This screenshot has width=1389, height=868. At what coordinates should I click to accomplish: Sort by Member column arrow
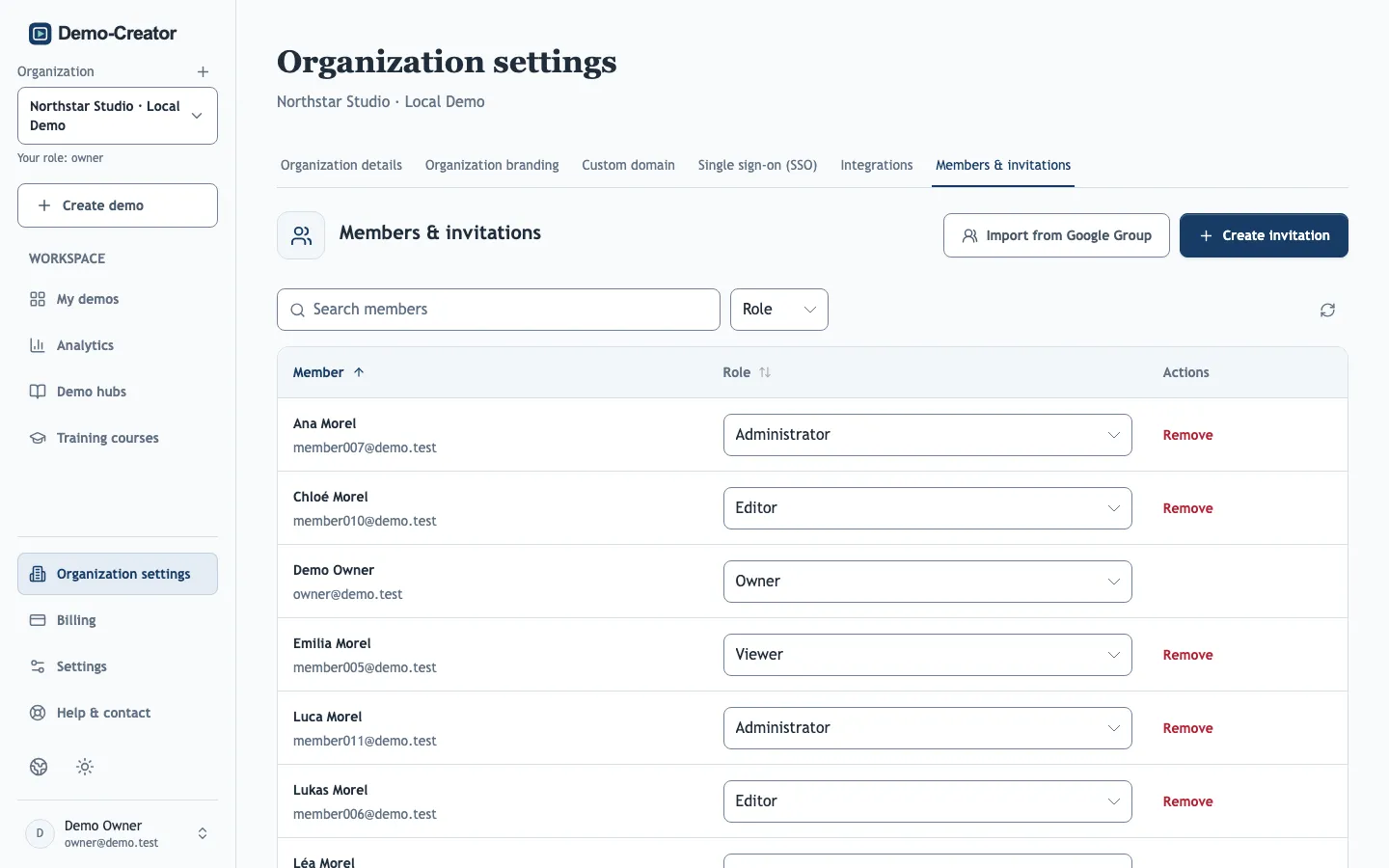click(x=359, y=372)
